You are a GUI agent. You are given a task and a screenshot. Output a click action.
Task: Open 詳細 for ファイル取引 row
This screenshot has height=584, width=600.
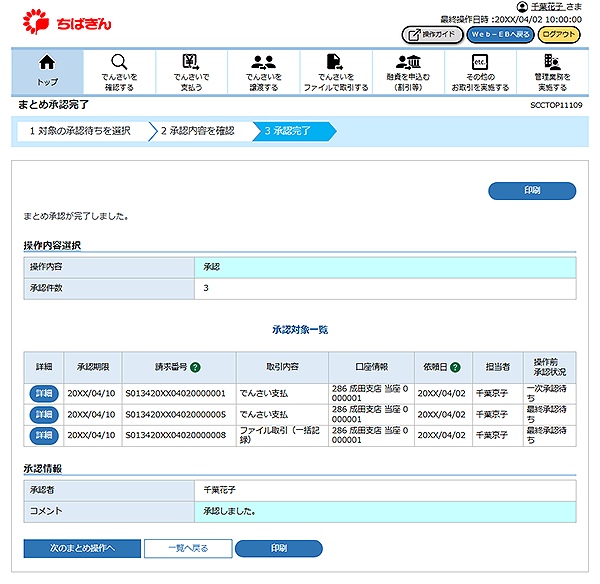click(43, 436)
